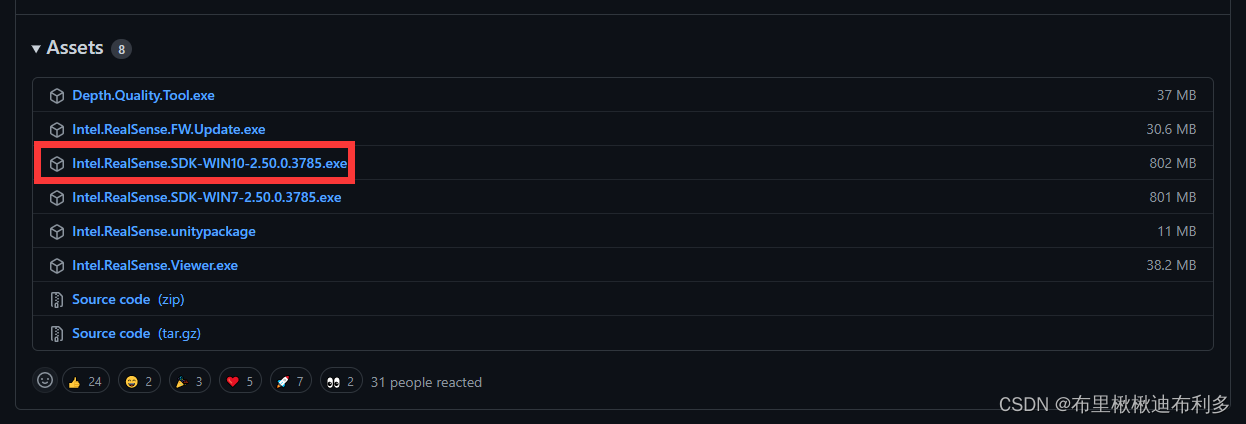The height and width of the screenshot is (424, 1246).
Task: Download Depth.Quality.Tool.exe
Action: tap(143, 95)
